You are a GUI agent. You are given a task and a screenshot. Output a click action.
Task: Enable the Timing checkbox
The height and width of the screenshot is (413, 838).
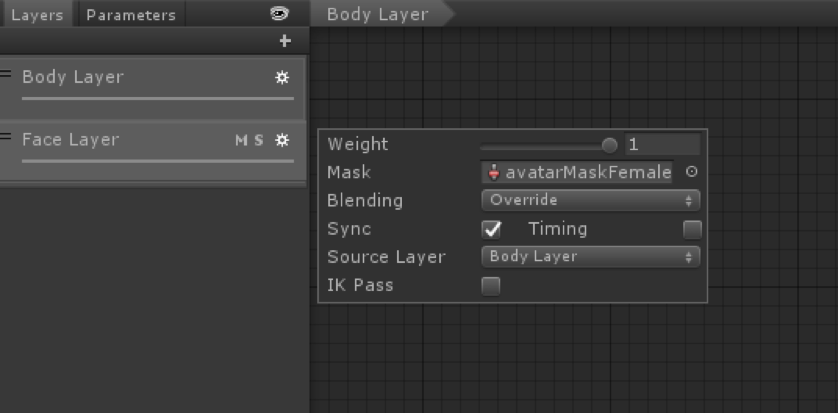pyautogui.click(x=692, y=229)
